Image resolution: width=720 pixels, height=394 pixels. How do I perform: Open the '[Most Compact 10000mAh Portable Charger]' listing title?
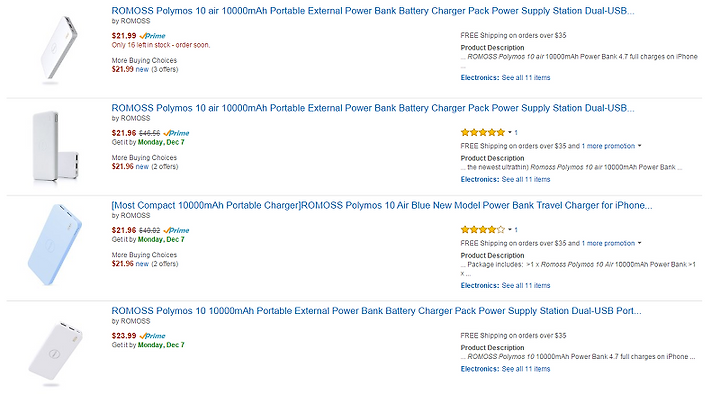pyautogui.click(x=382, y=206)
